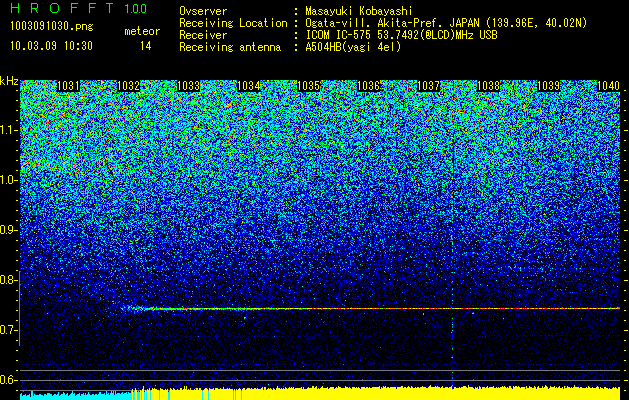Click the 1.1 frequency axis label
Screen dimensions: 629x400
(x=9, y=130)
